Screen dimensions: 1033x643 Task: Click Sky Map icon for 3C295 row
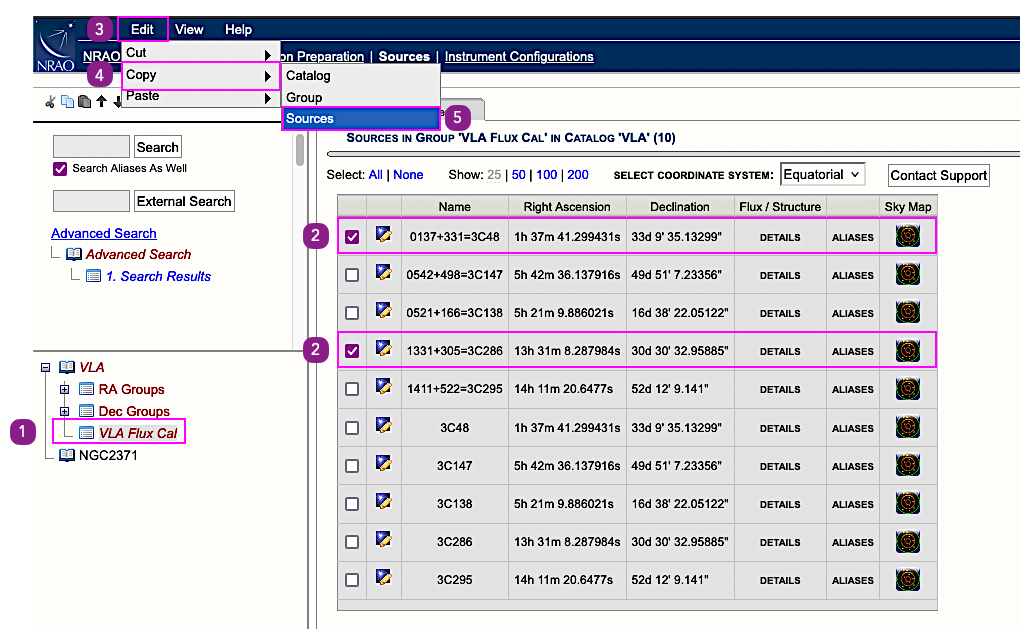click(907, 579)
